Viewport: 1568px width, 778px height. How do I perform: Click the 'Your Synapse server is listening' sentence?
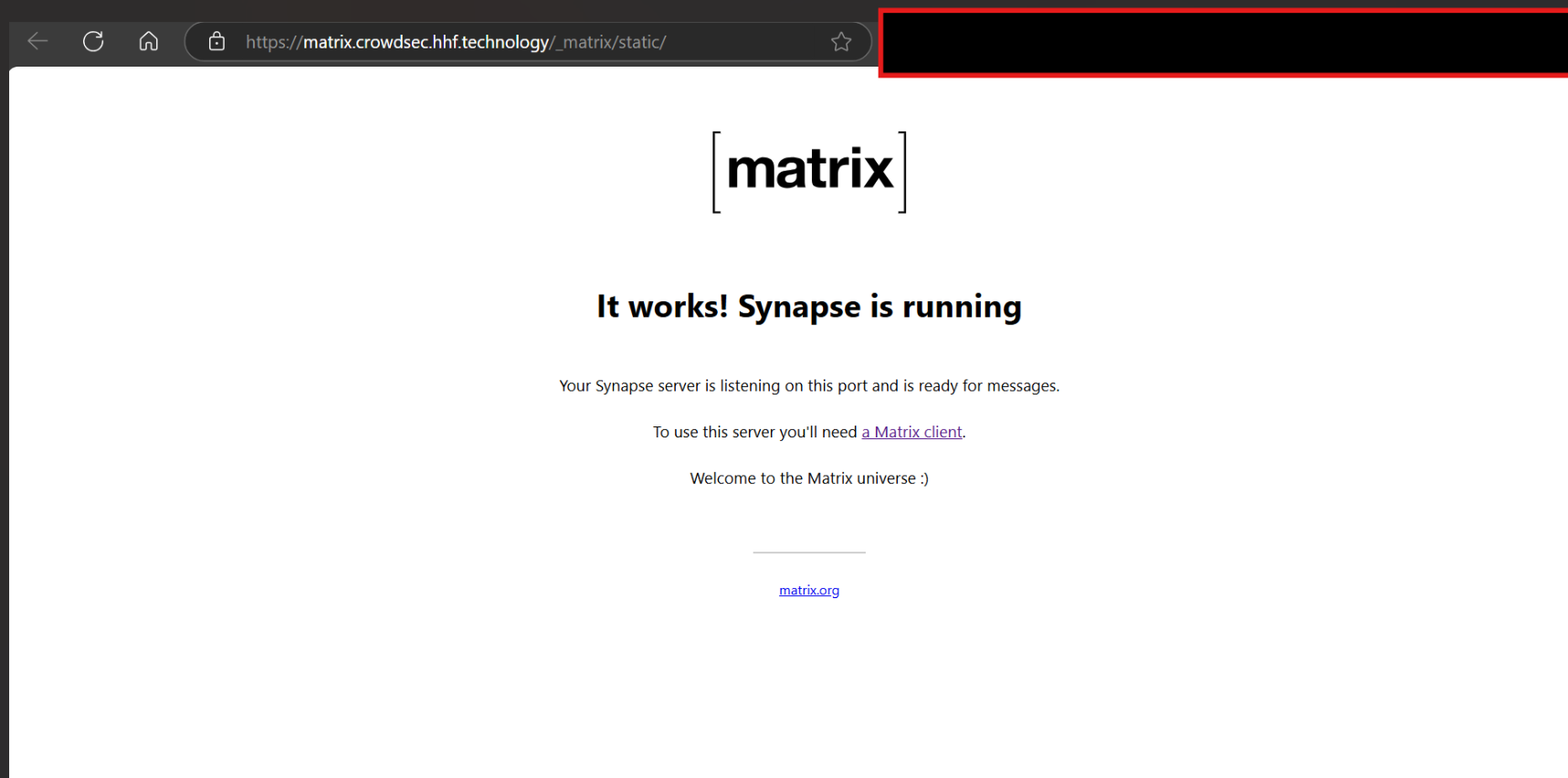click(x=809, y=385)
